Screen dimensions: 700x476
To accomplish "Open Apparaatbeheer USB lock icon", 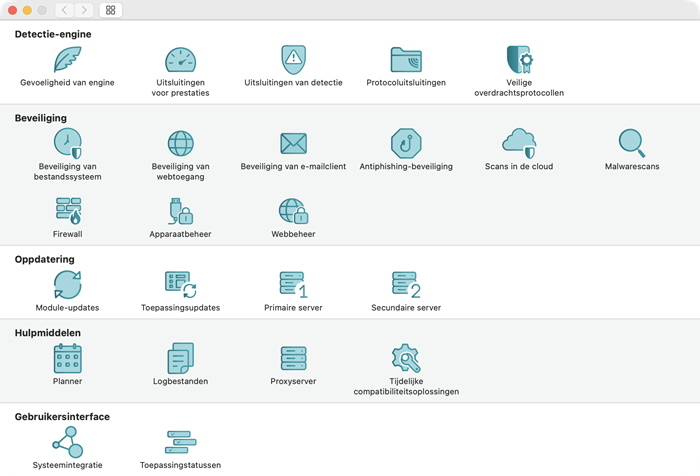I will [x=180, y=211].
